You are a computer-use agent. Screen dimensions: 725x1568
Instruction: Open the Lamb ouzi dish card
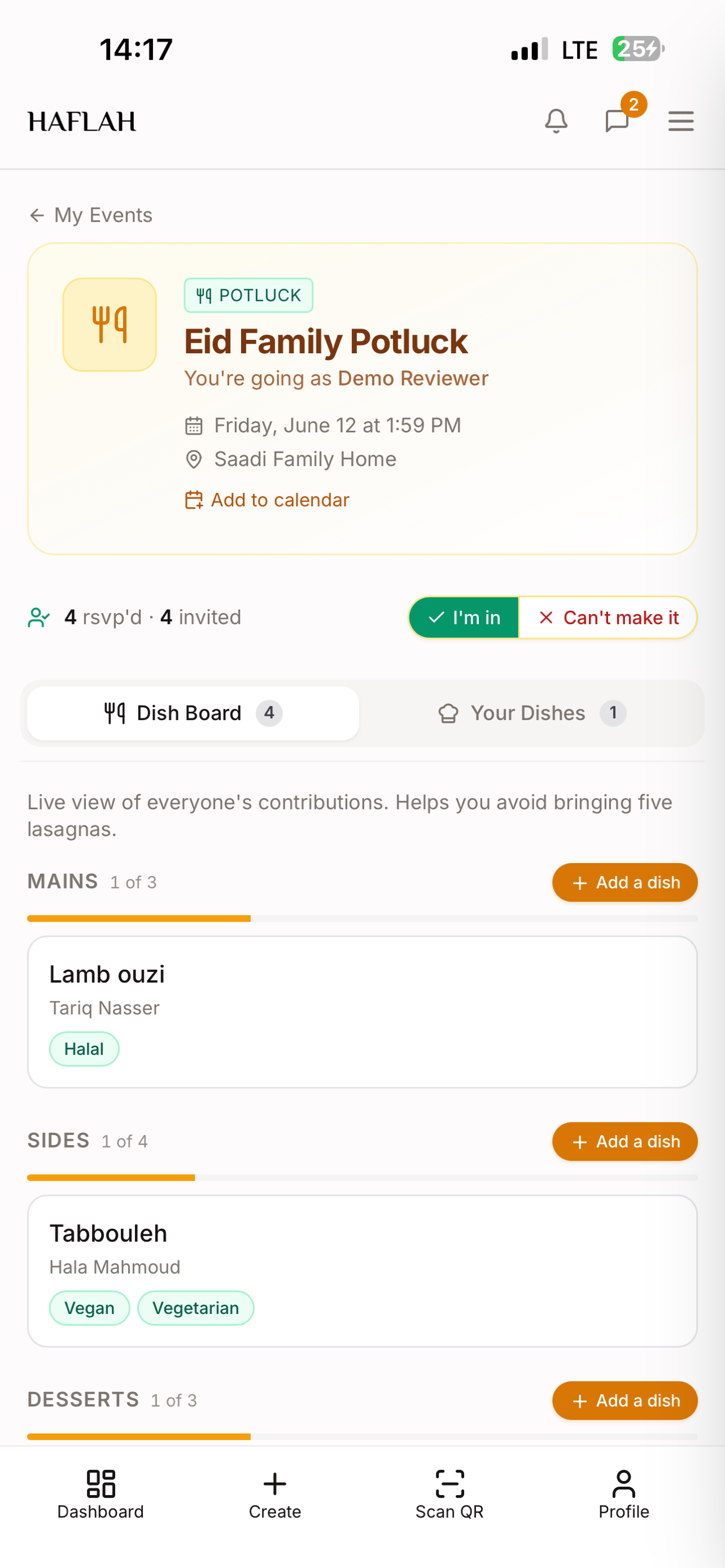pyautogui.click(x=362, y=1011)
